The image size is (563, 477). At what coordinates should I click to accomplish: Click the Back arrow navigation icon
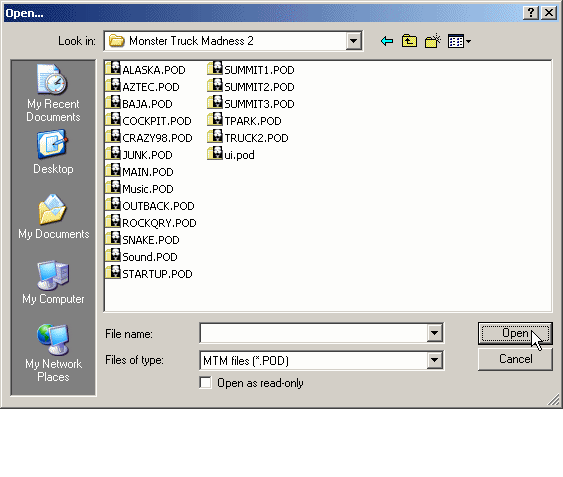(x=387, y=41)
